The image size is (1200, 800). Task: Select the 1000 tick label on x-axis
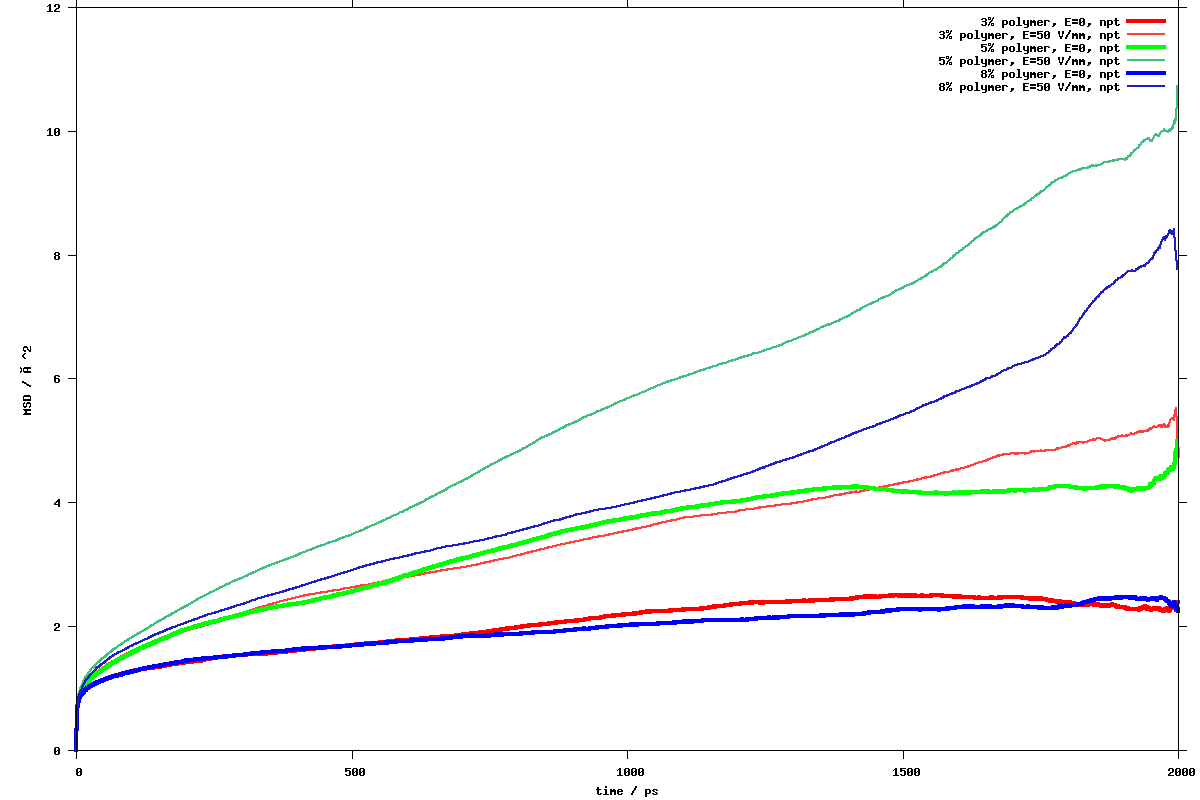(x=628, y=772)
